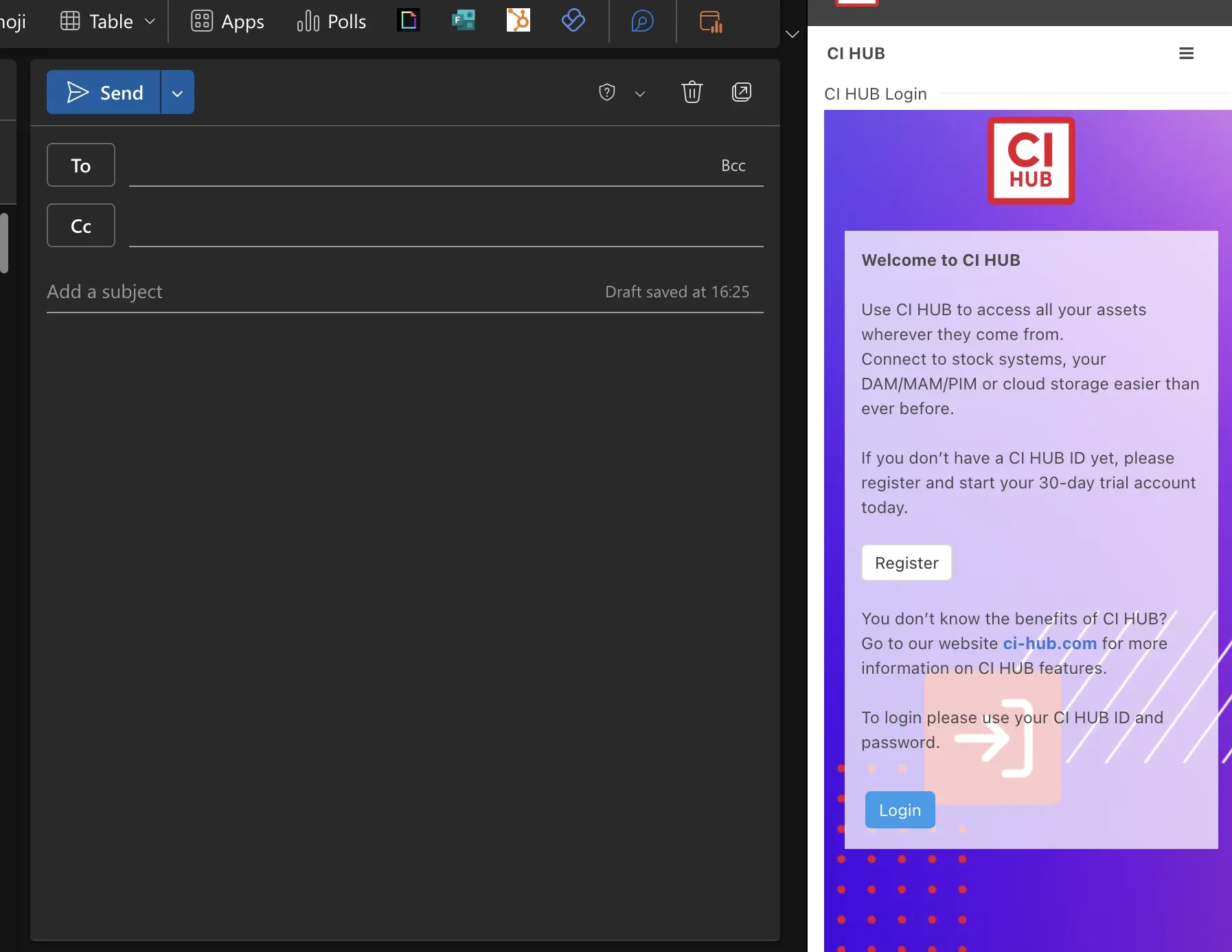The width and height of the screenshot is (1232, 952).
Task: Open the Apps add-ins button
Action: [x=227, y=21]
